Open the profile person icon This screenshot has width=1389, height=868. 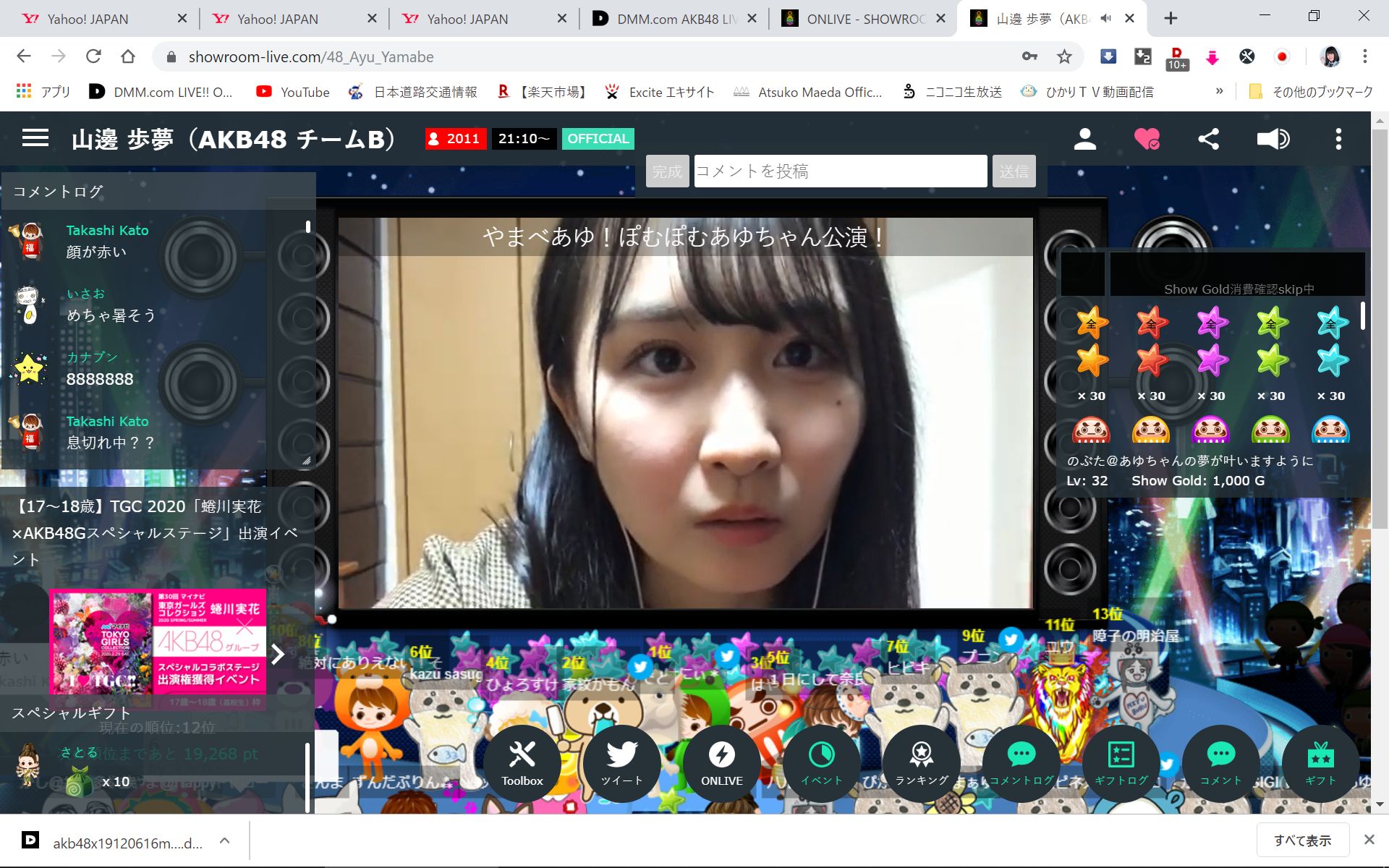coord(1084,139)
